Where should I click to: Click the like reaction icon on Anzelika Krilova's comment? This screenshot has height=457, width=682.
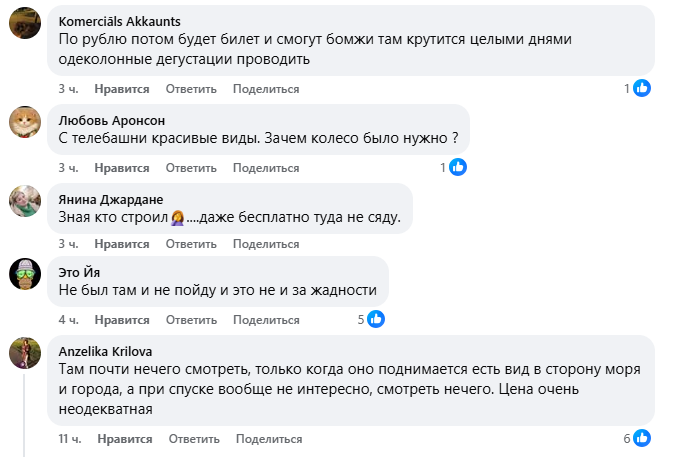pyautogui.click(x=642, y=438)
